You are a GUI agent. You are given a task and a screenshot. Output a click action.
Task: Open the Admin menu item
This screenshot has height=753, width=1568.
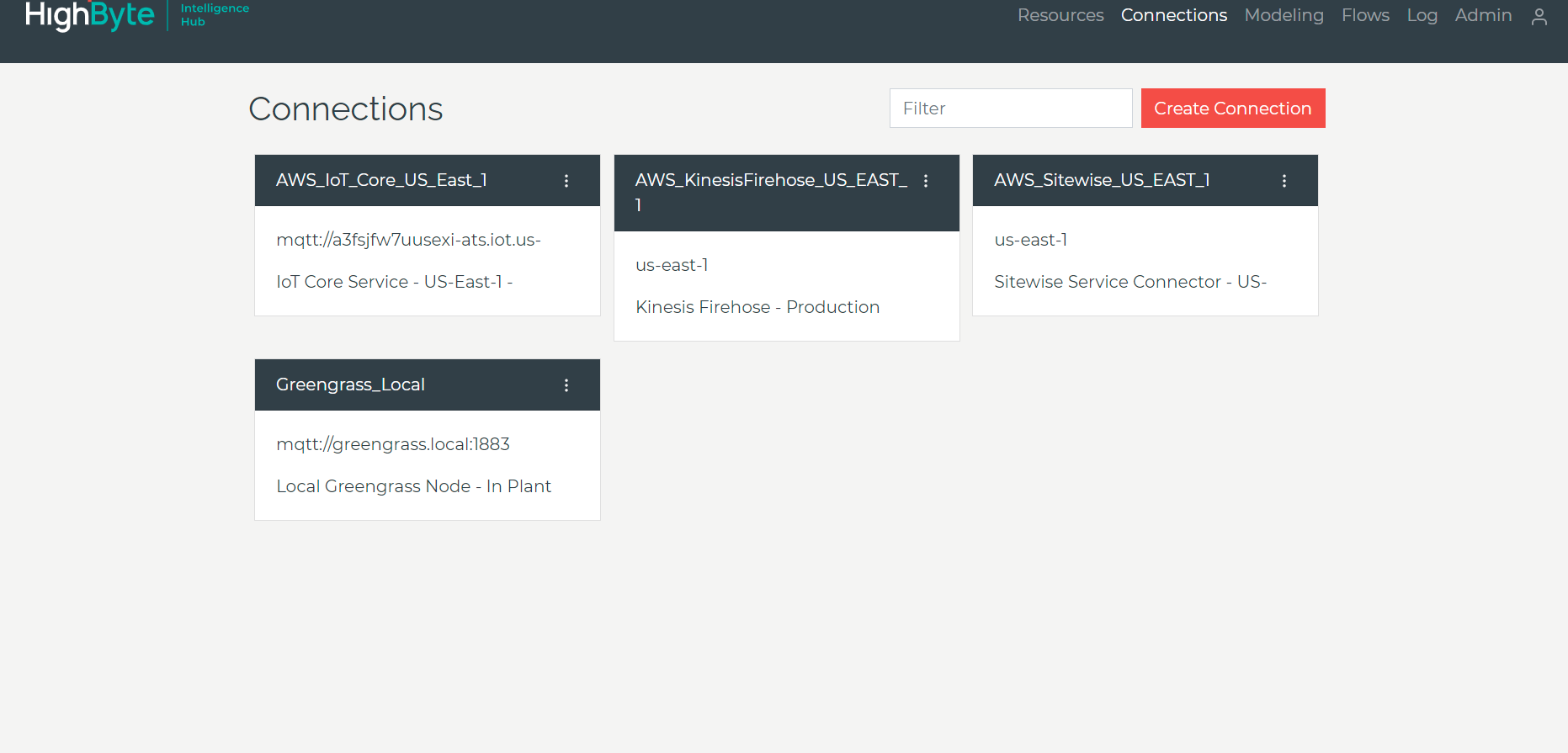(x=1484, y=15)
